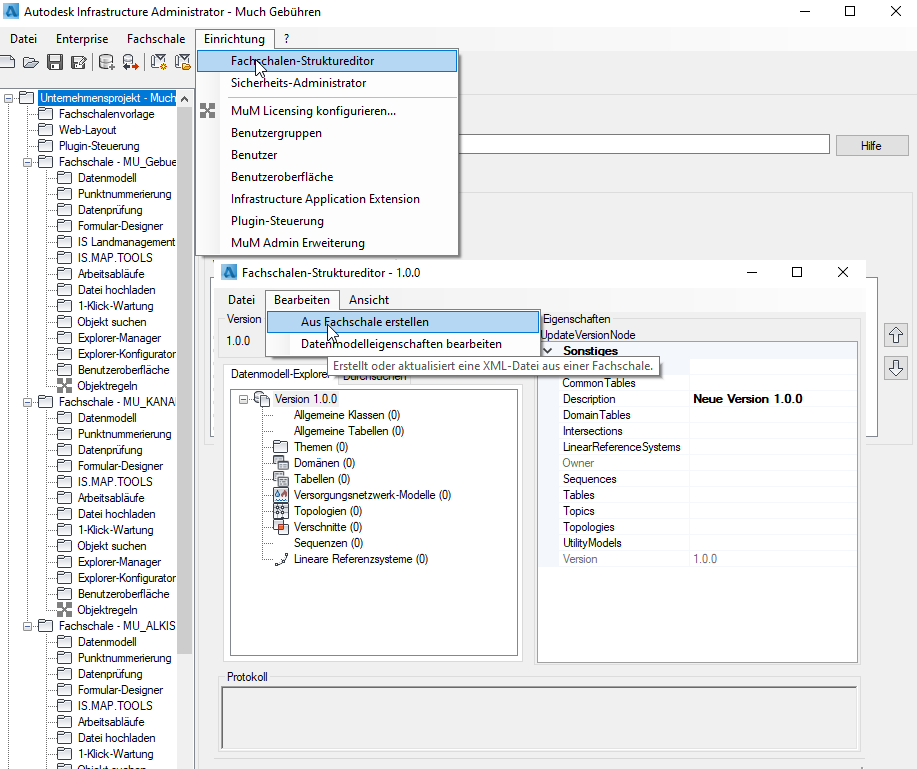Click the tree scrollbar up arrow
This screenshot has width=917, height=769.
coord(185,99)
